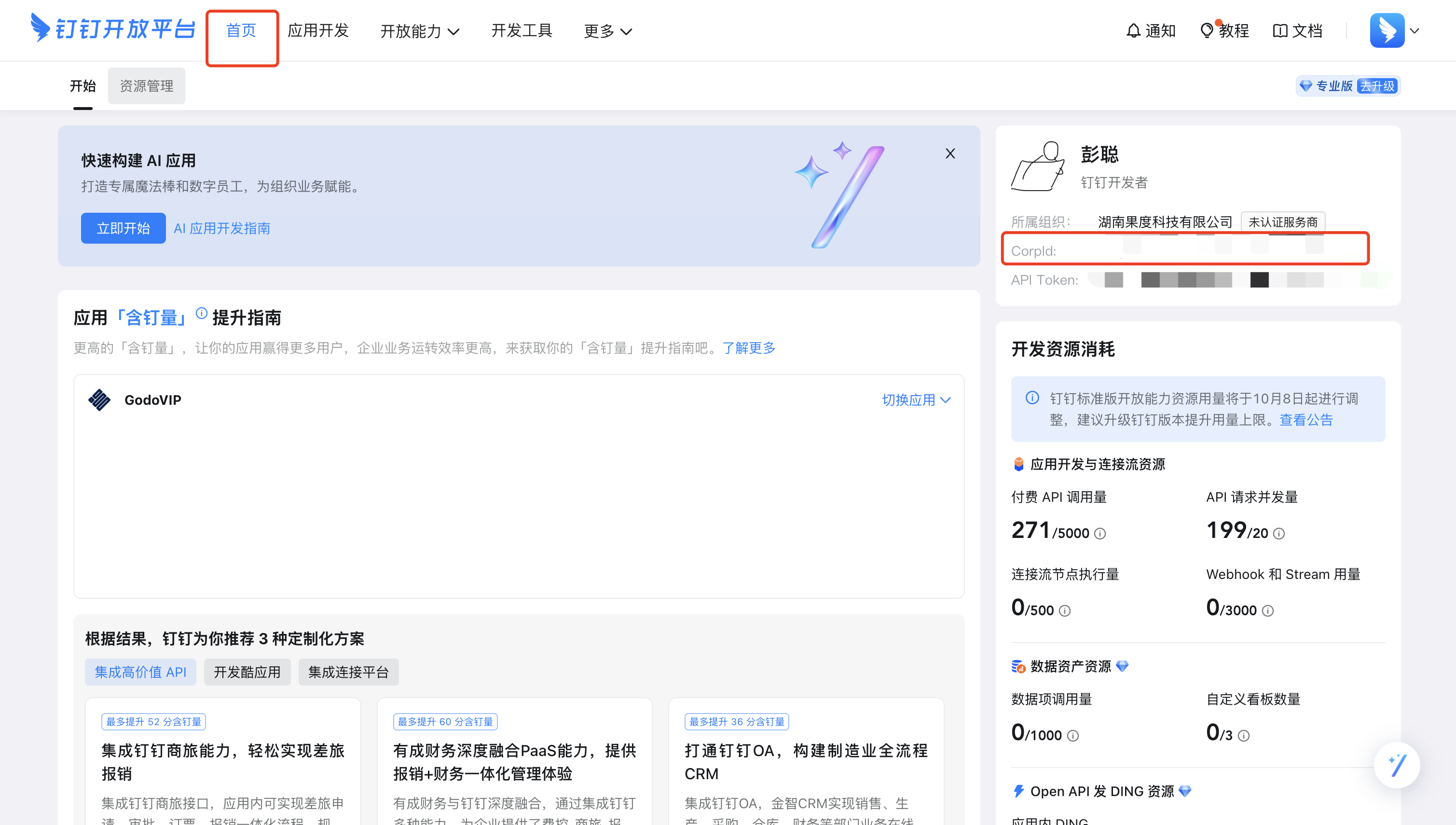Click the blue user avatar

[x=1387, y=30]
